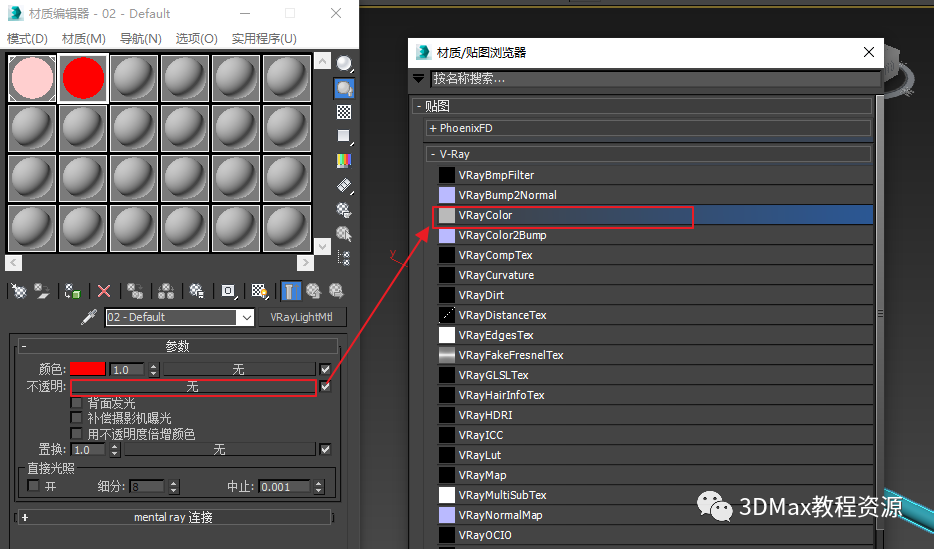This screenshot has height=549, width=934.
Task: Select the third sample slot in top row
Action: [x=134, y=78]
